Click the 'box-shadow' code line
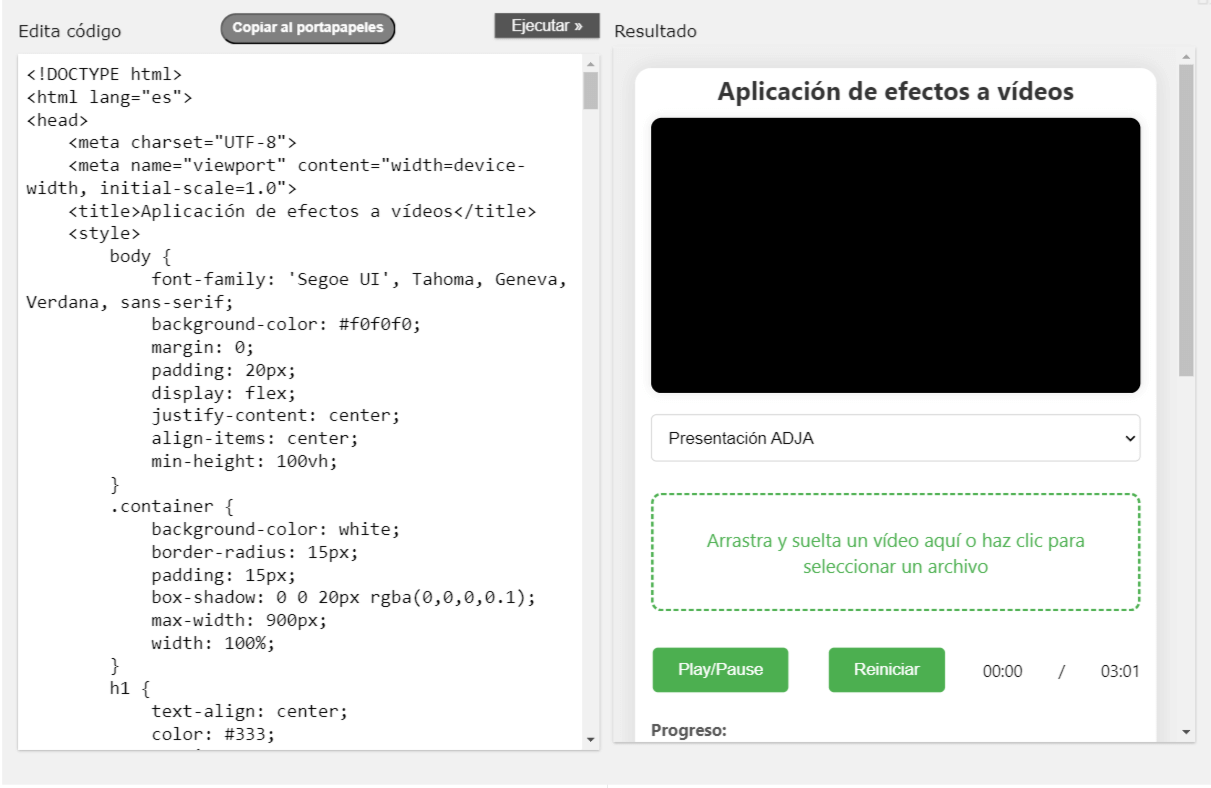The image size is (1211, 788). click(344, 598)
